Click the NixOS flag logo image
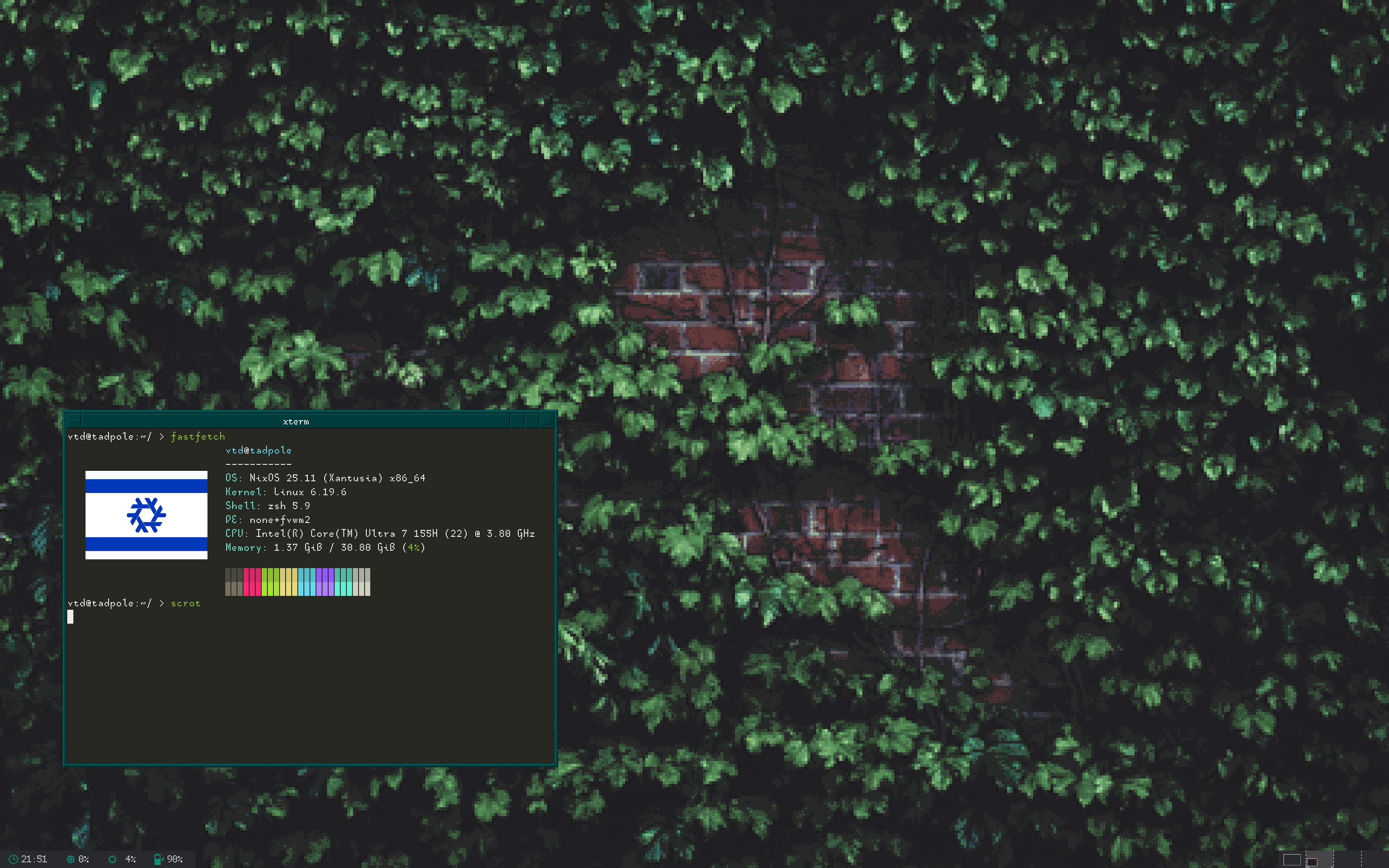This screenshot has width=1389, height=868. point(146,515)
